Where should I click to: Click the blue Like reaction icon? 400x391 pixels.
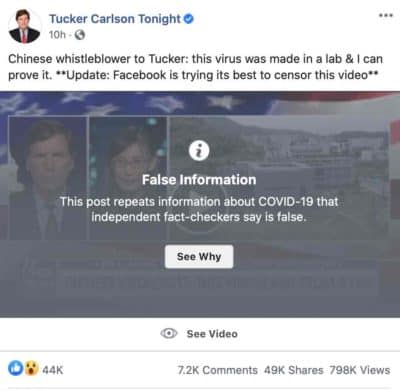tap(16, 368)
